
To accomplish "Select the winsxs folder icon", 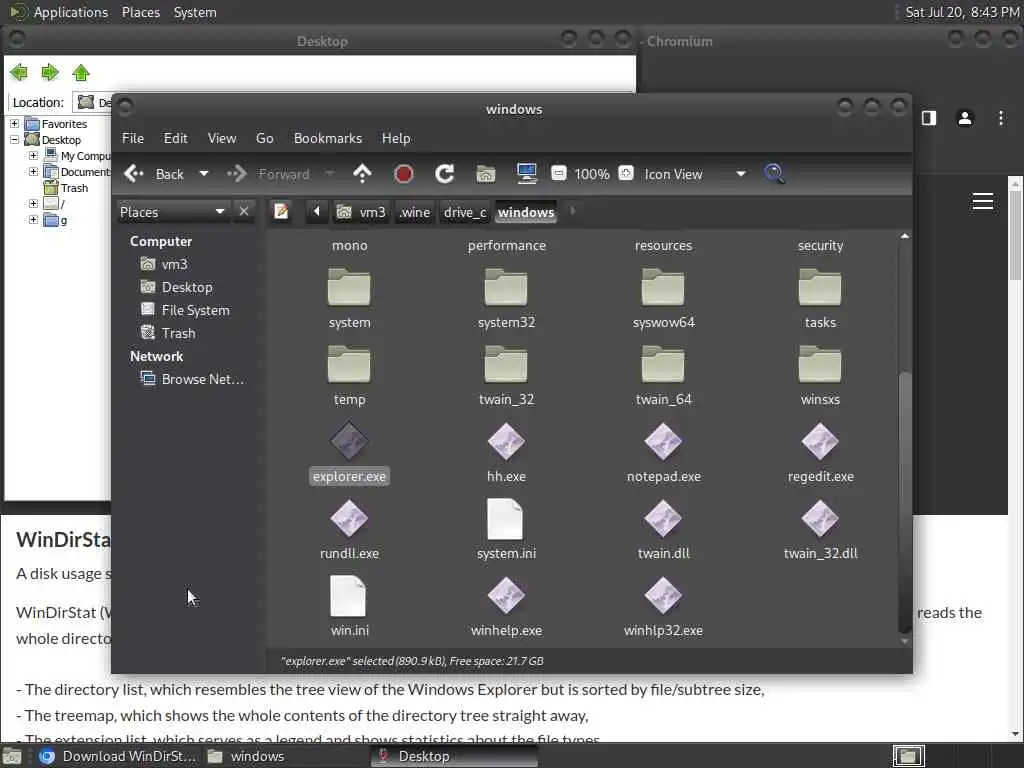I will (x=820, y=365).
